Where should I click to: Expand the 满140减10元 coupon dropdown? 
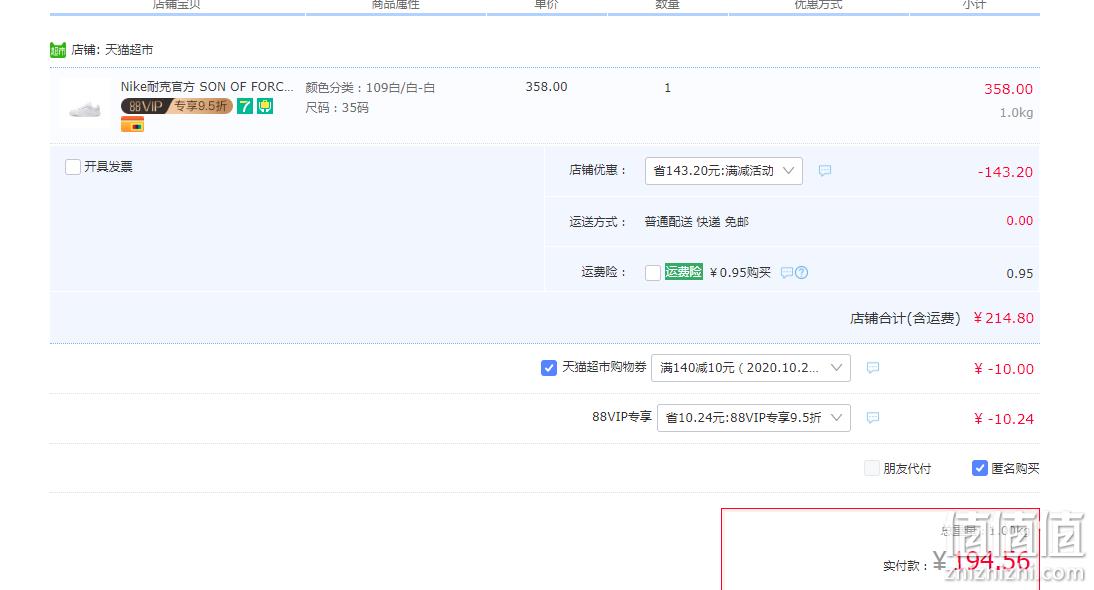(x=751, y=368)
